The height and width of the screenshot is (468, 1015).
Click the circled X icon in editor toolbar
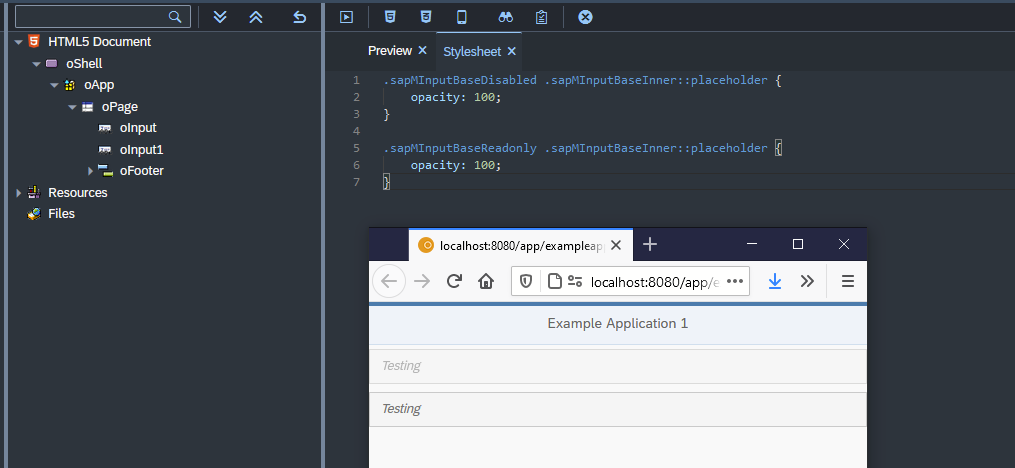click(x=586, y=17)
